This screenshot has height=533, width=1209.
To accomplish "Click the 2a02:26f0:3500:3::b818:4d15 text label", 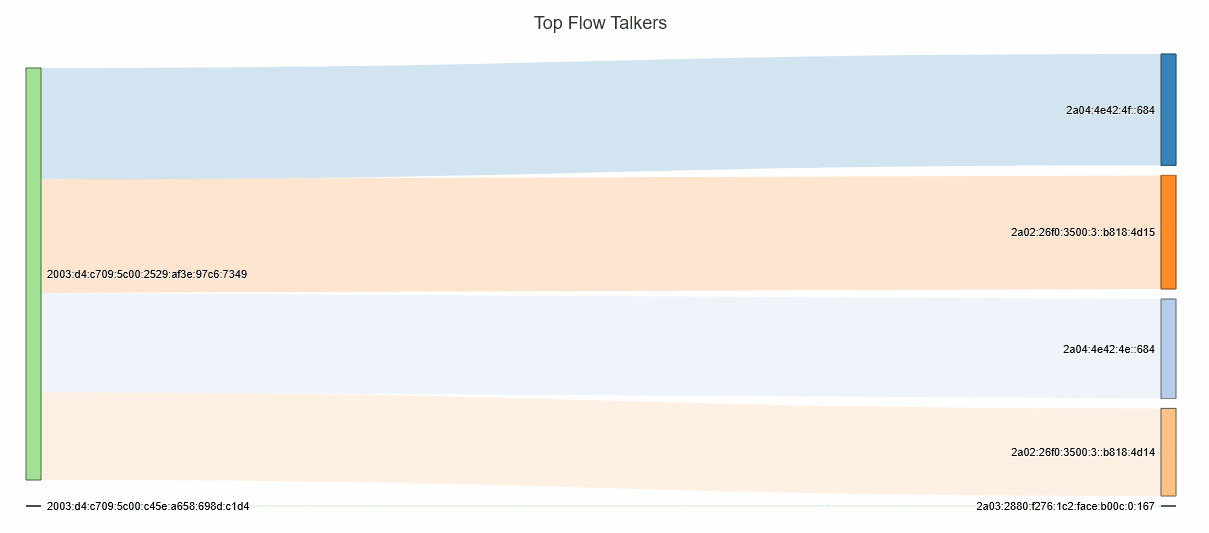I will coord(1083,232).
